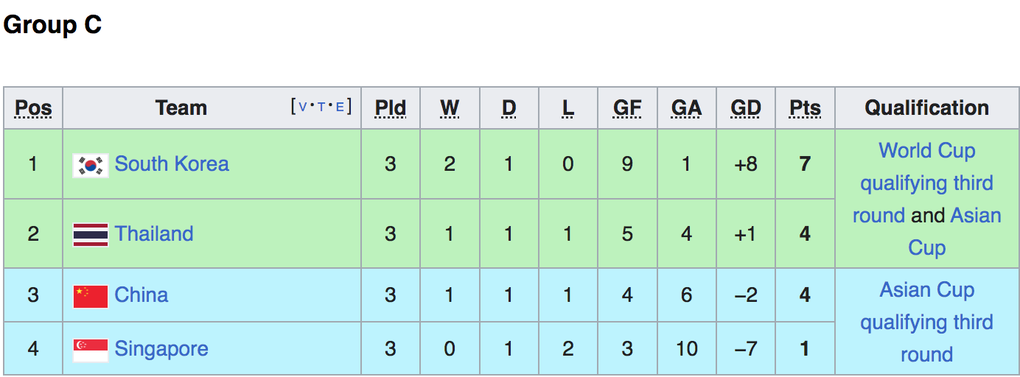
Task: Click the South Korea flag icon
Action: coord(90,165)
